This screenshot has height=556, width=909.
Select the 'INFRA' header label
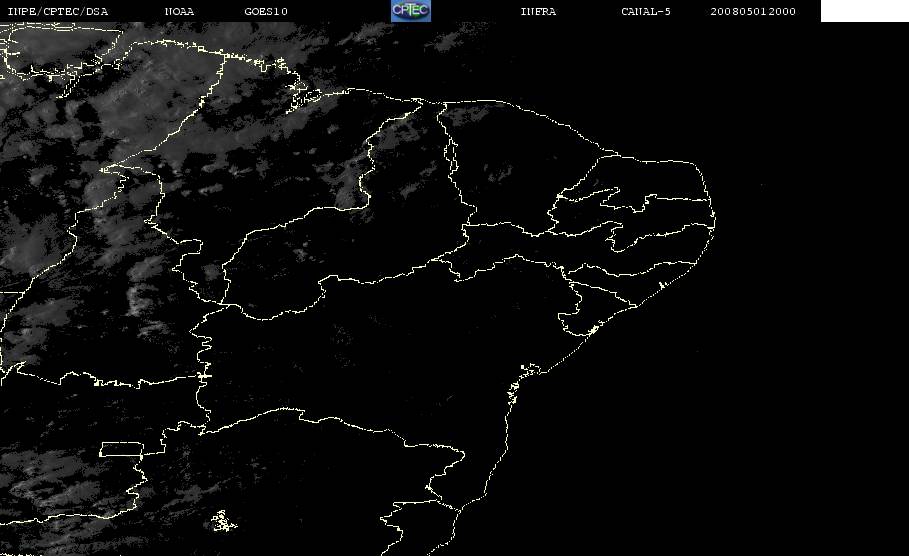(x=538, y=12)
